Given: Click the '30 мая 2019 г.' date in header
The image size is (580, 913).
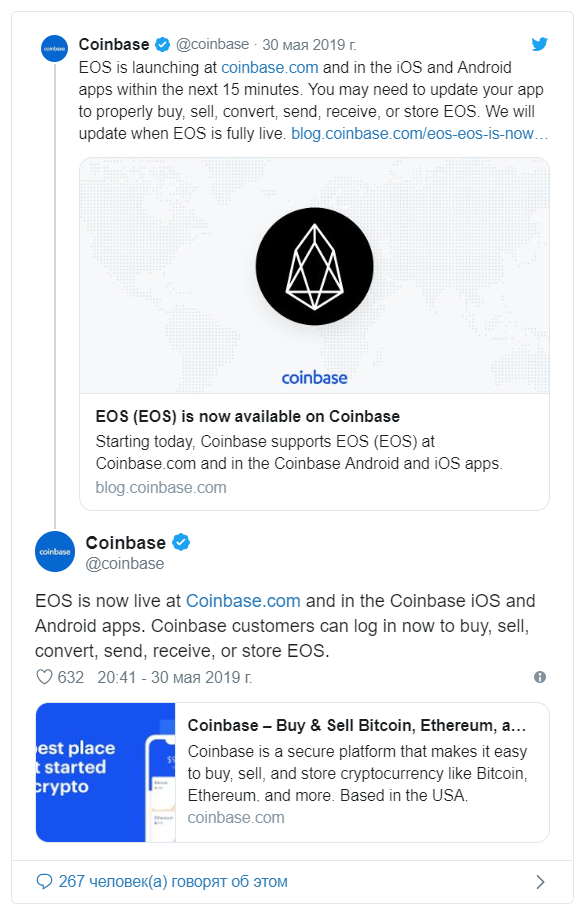Looking at the screenshot, I should (309, 44).
